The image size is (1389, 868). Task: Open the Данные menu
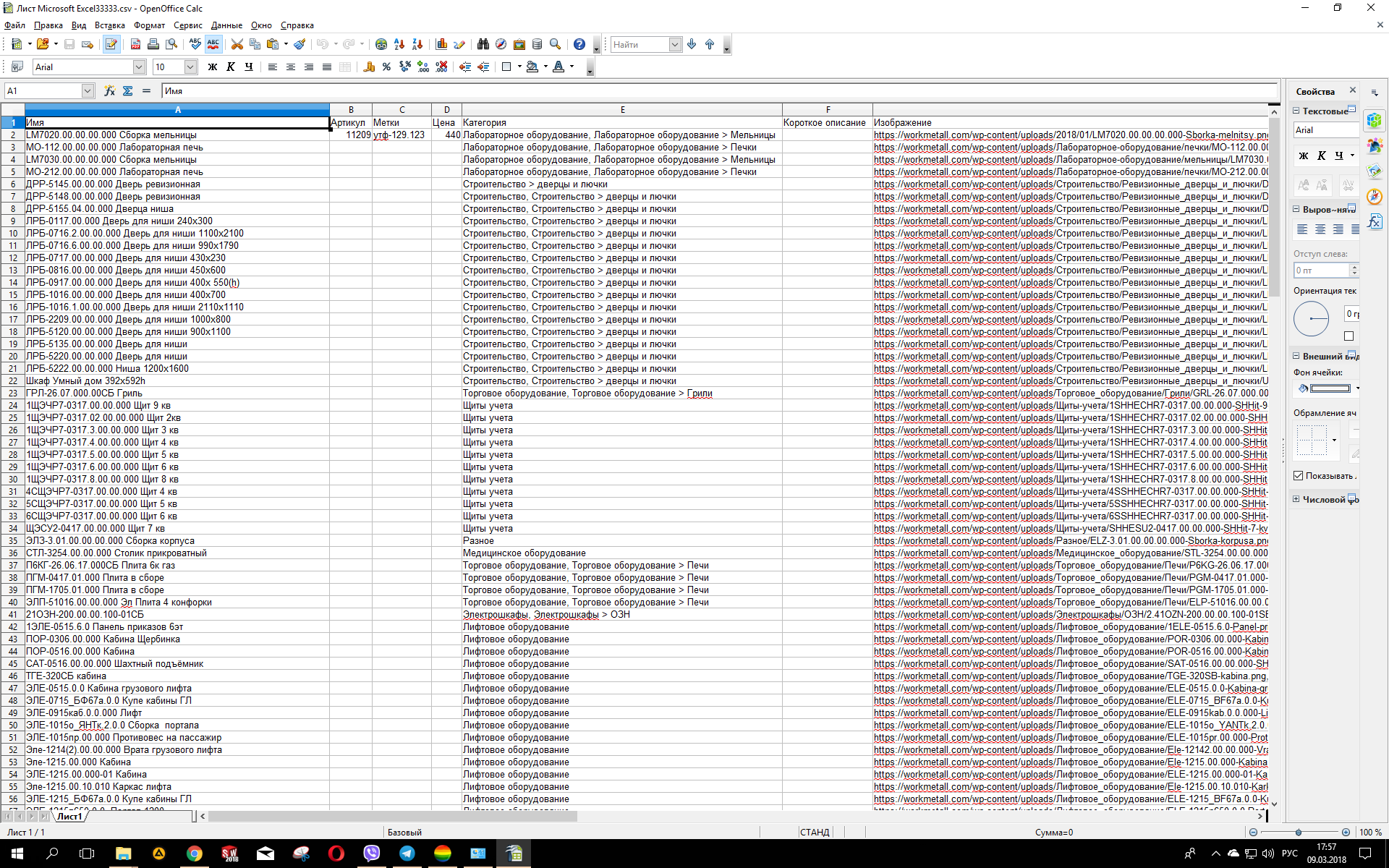[x=227, y=25]
